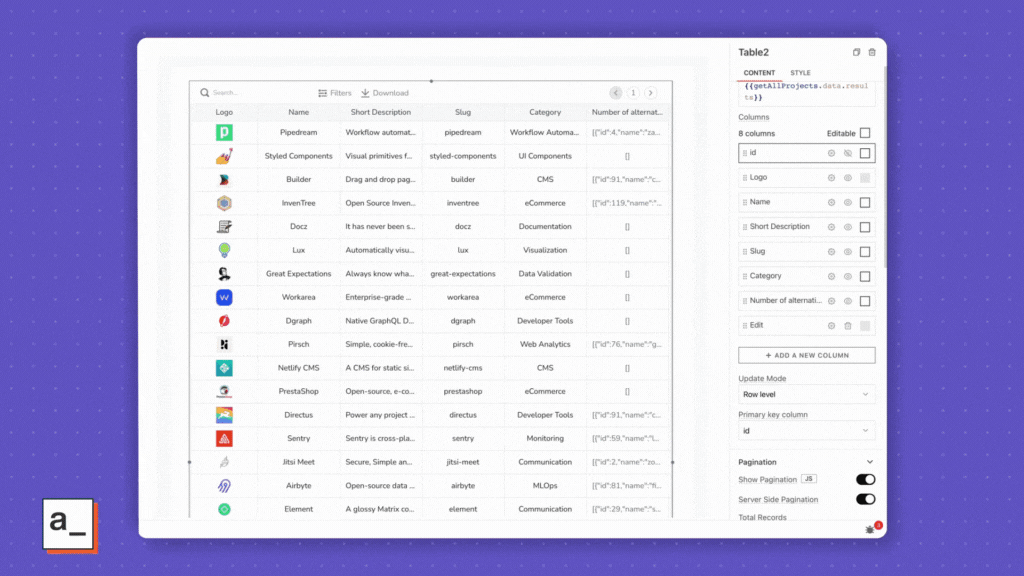Switch to the STYLE tab
This screenshot has height=576, width=1024.
[x=800, y=73]
